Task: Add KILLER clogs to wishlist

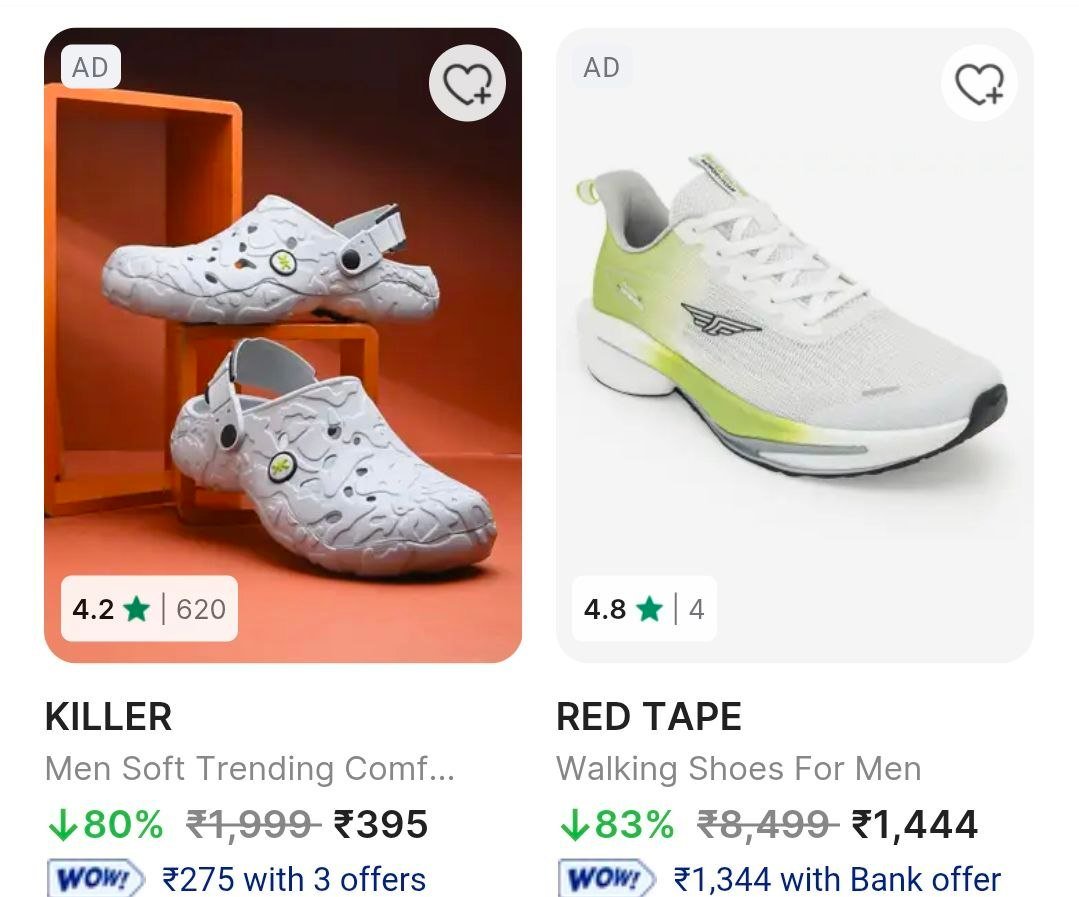Action: coord(466,81)
